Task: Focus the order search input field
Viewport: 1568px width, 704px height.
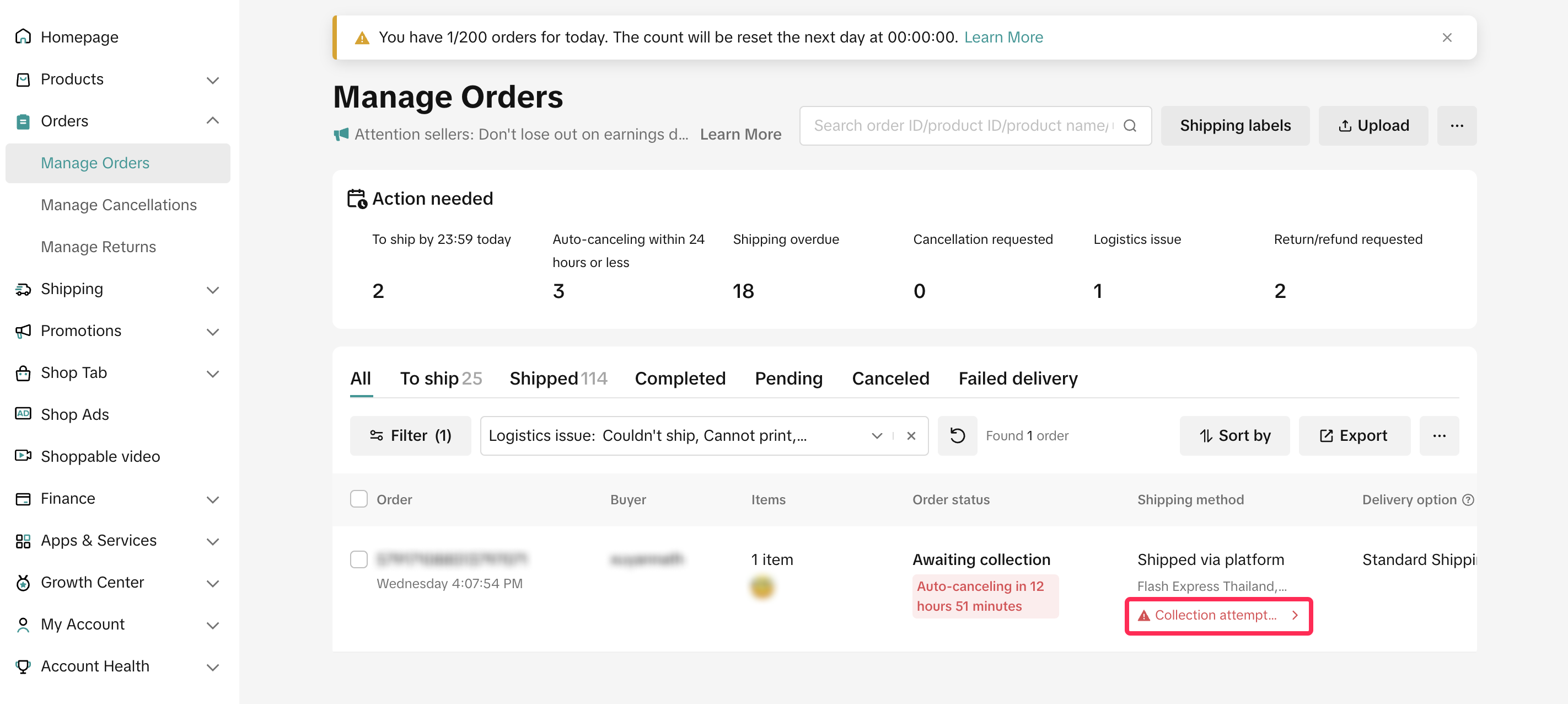Action: pos(962,125)
